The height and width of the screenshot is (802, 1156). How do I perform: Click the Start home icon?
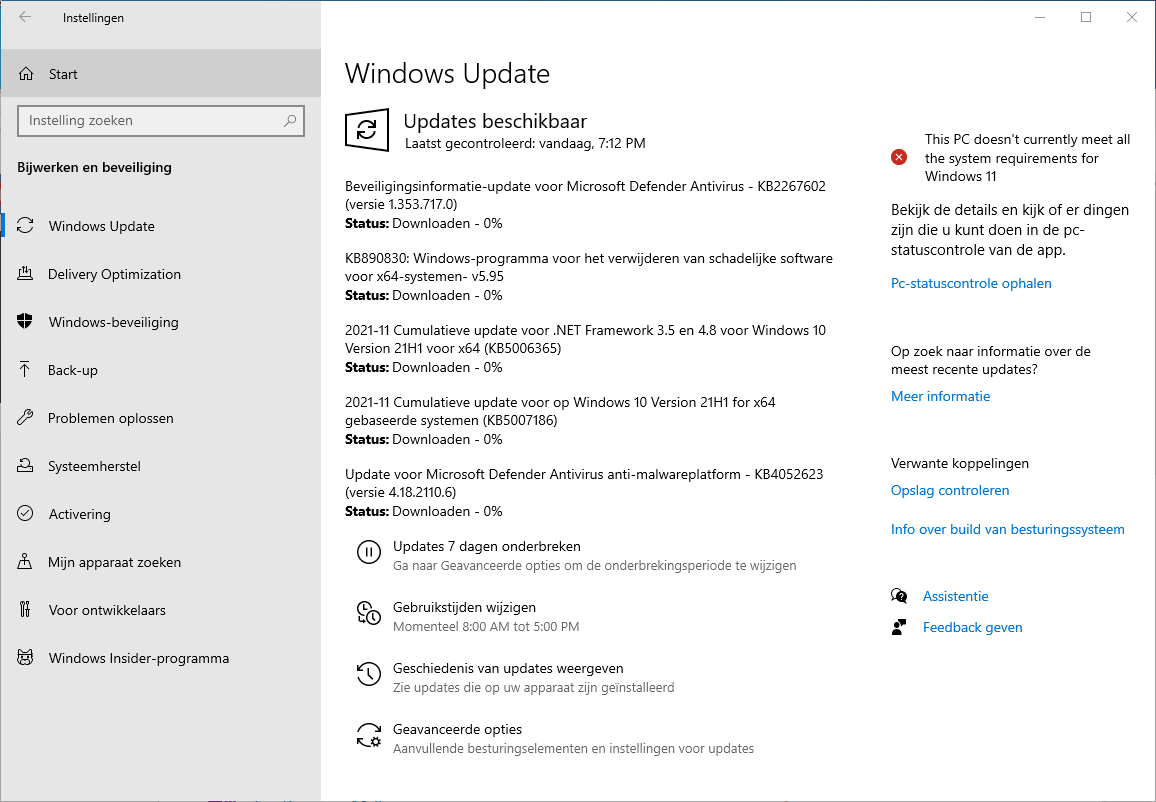[x=26, y=75]
